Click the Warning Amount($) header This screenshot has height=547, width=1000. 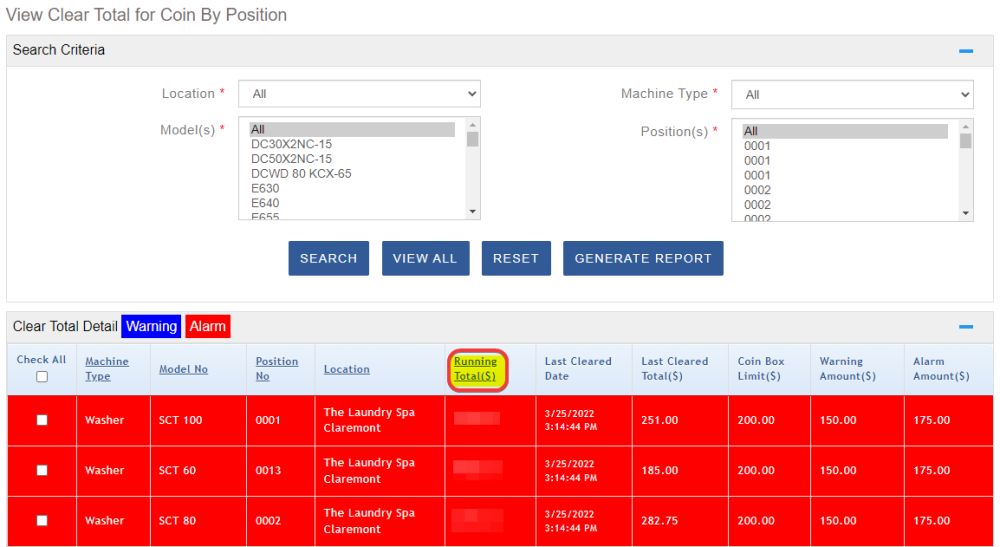pyautogui.click(x=848, y=368)
